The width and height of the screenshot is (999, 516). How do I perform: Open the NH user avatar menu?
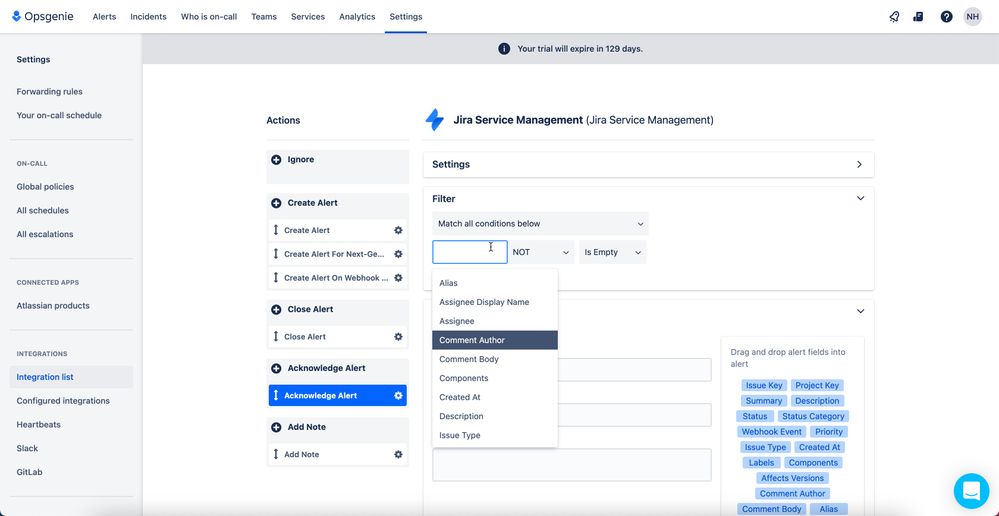coord(972,17)
